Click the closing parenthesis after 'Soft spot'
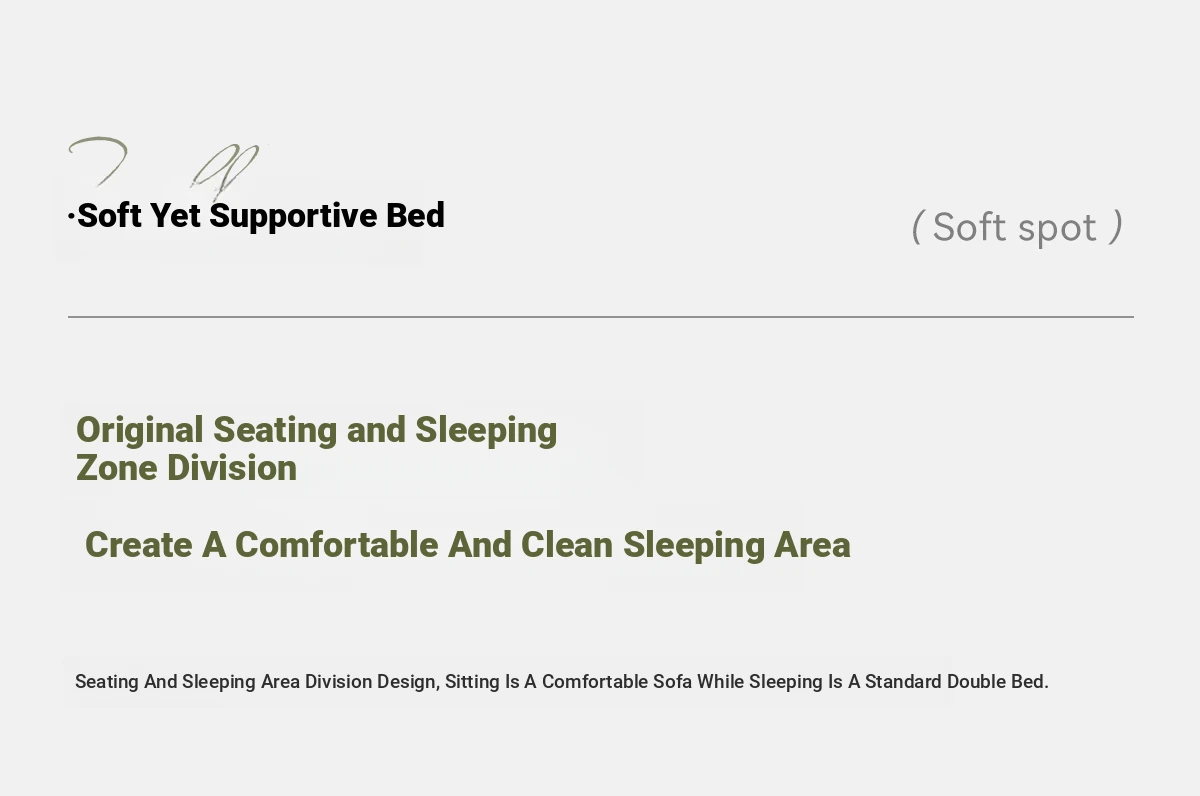The height and width of the screenshot is (796, 1200). [x=1117, y=228]
